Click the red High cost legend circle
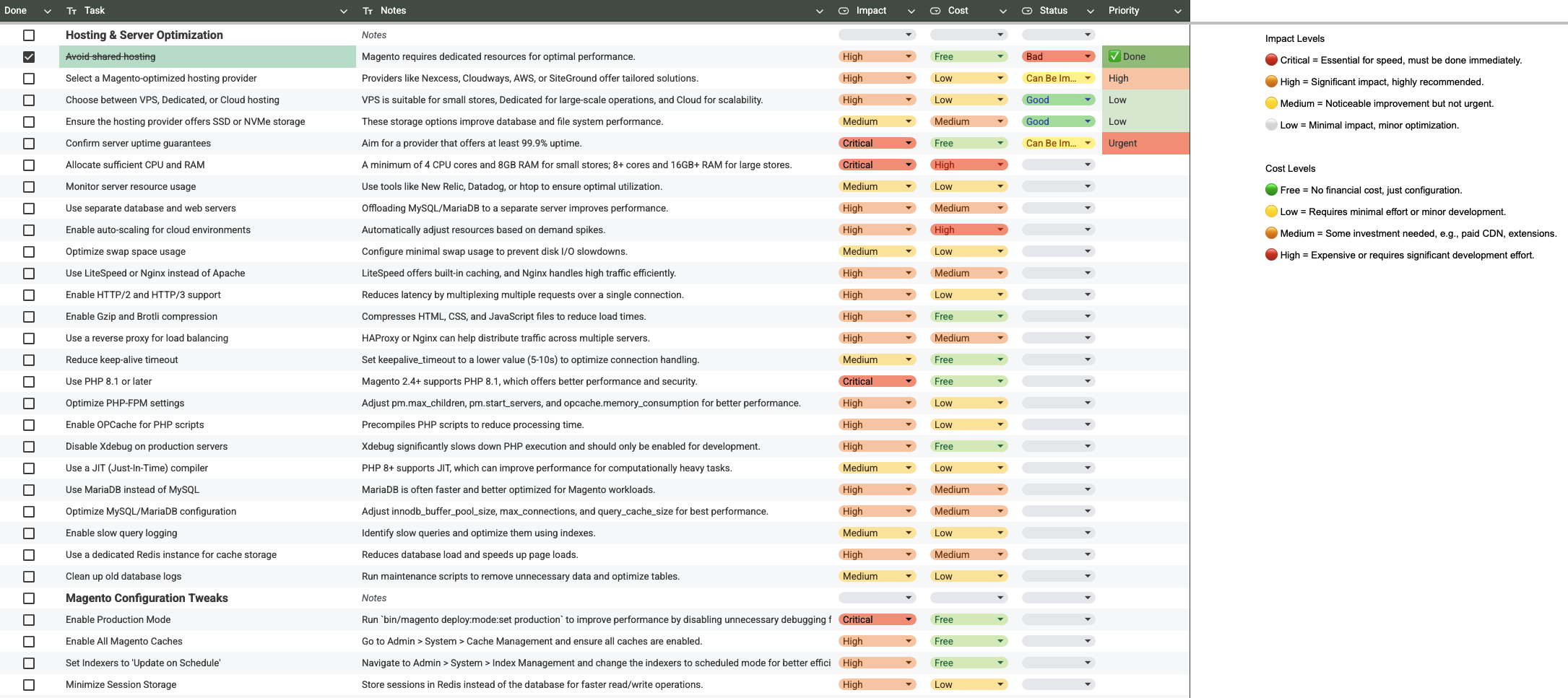Screen dimensions: 1568x698 coord(1271,255)
